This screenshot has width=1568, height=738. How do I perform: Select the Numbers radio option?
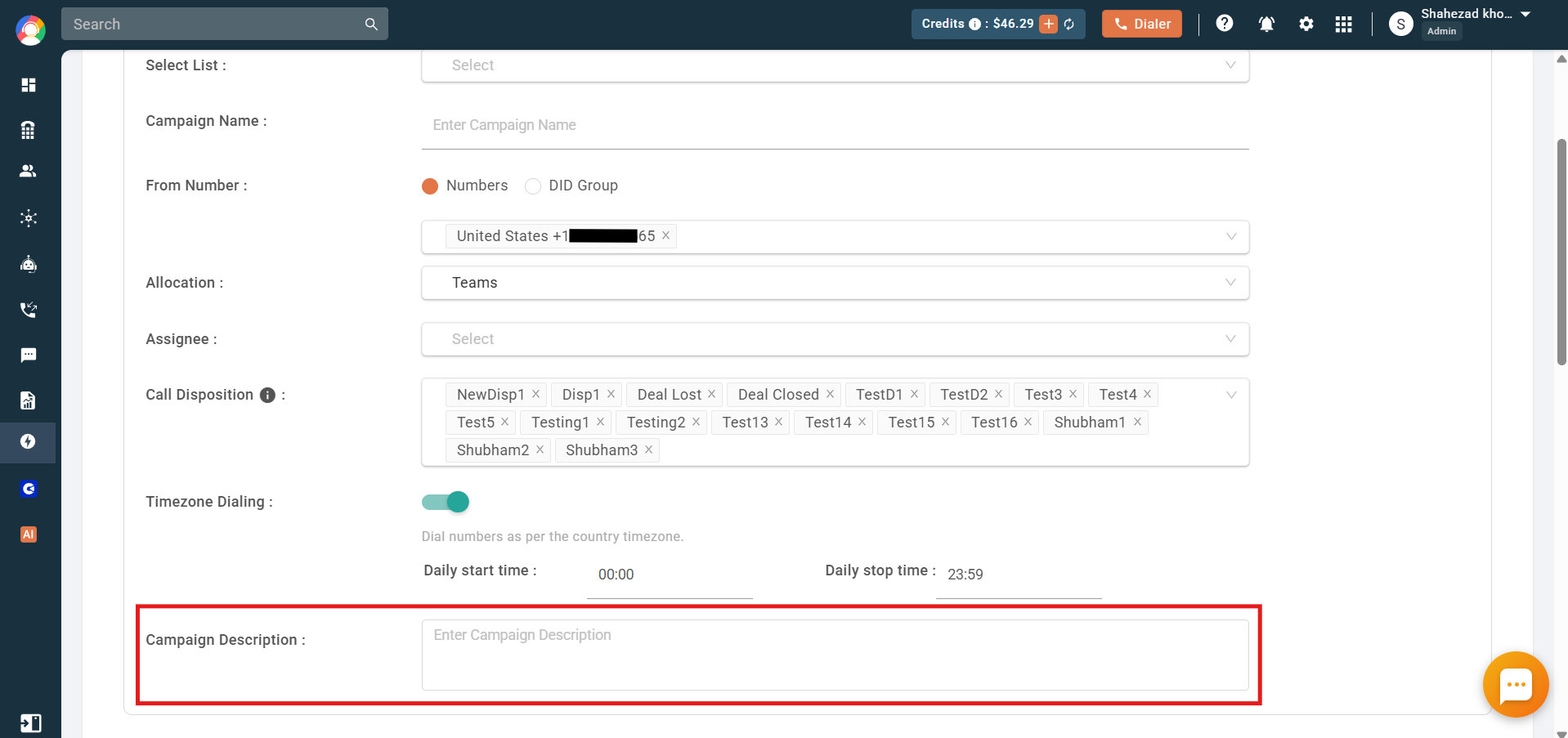pyautogui.click(x=430, y=186)
